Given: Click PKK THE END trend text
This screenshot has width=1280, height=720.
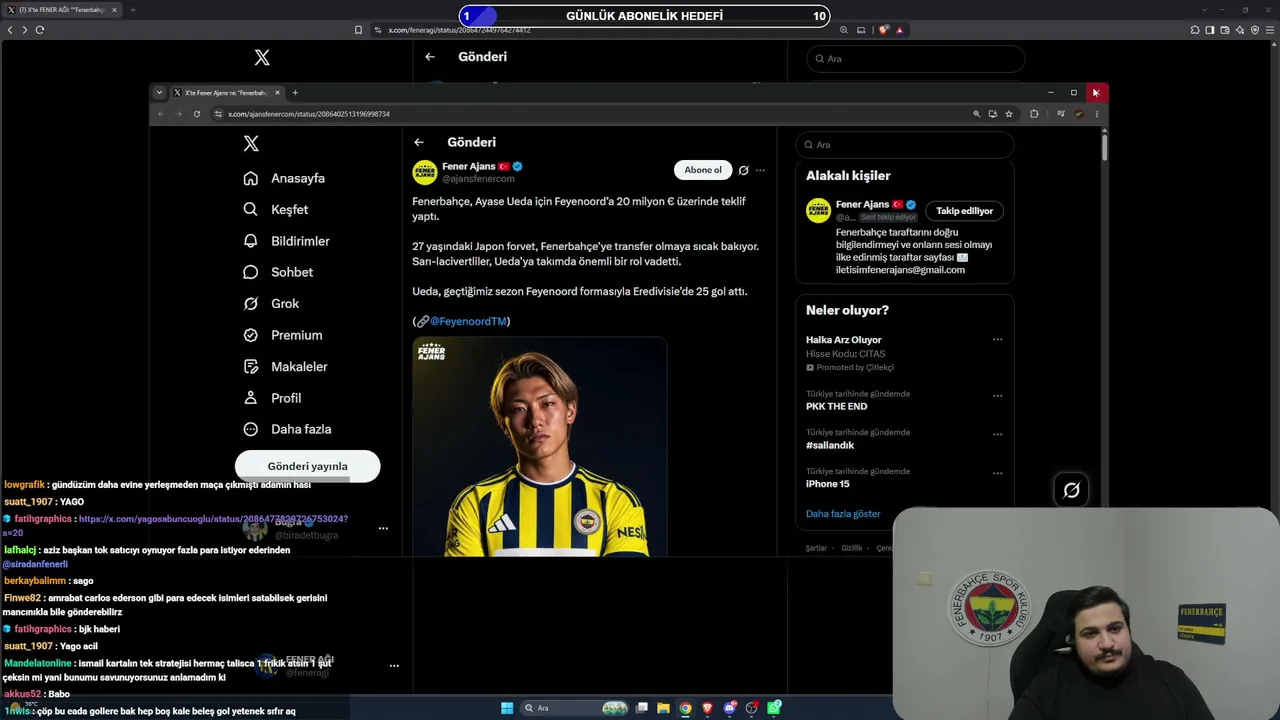Looking at the screenshot, I should click(x=837, y=407).
